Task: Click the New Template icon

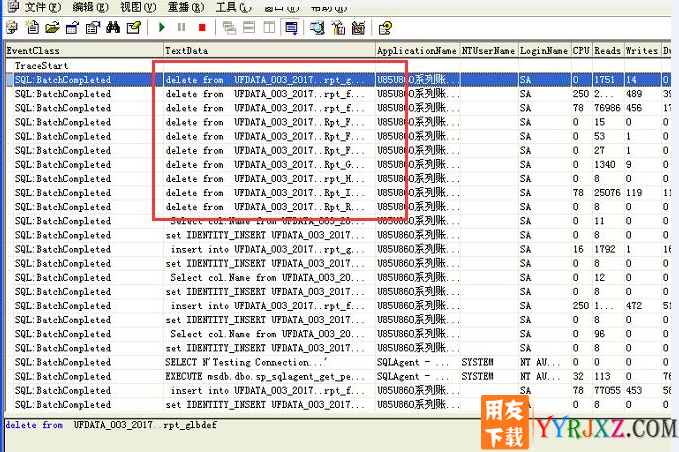Action: click(x=32, y=28)
